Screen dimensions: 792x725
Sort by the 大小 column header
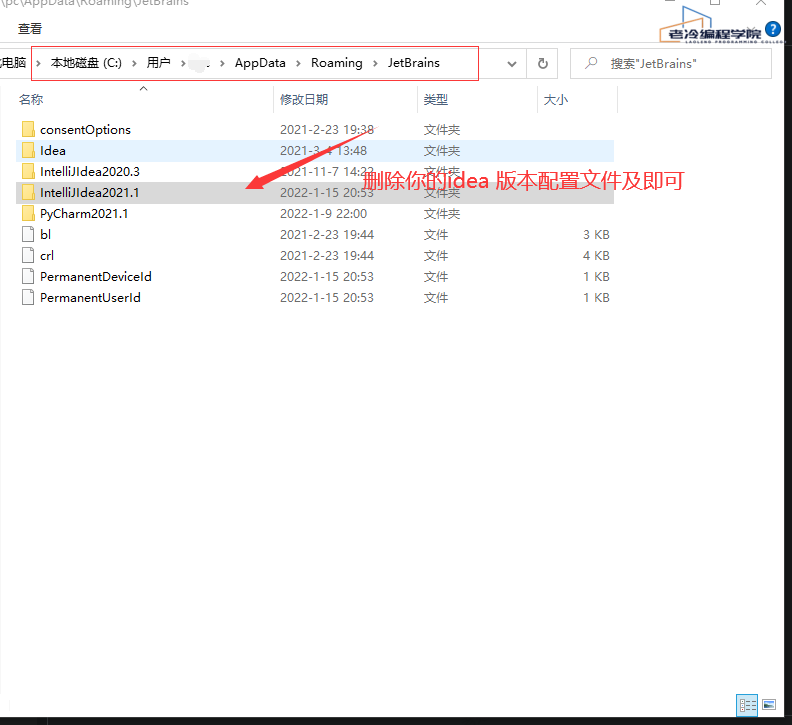point(556,100)
